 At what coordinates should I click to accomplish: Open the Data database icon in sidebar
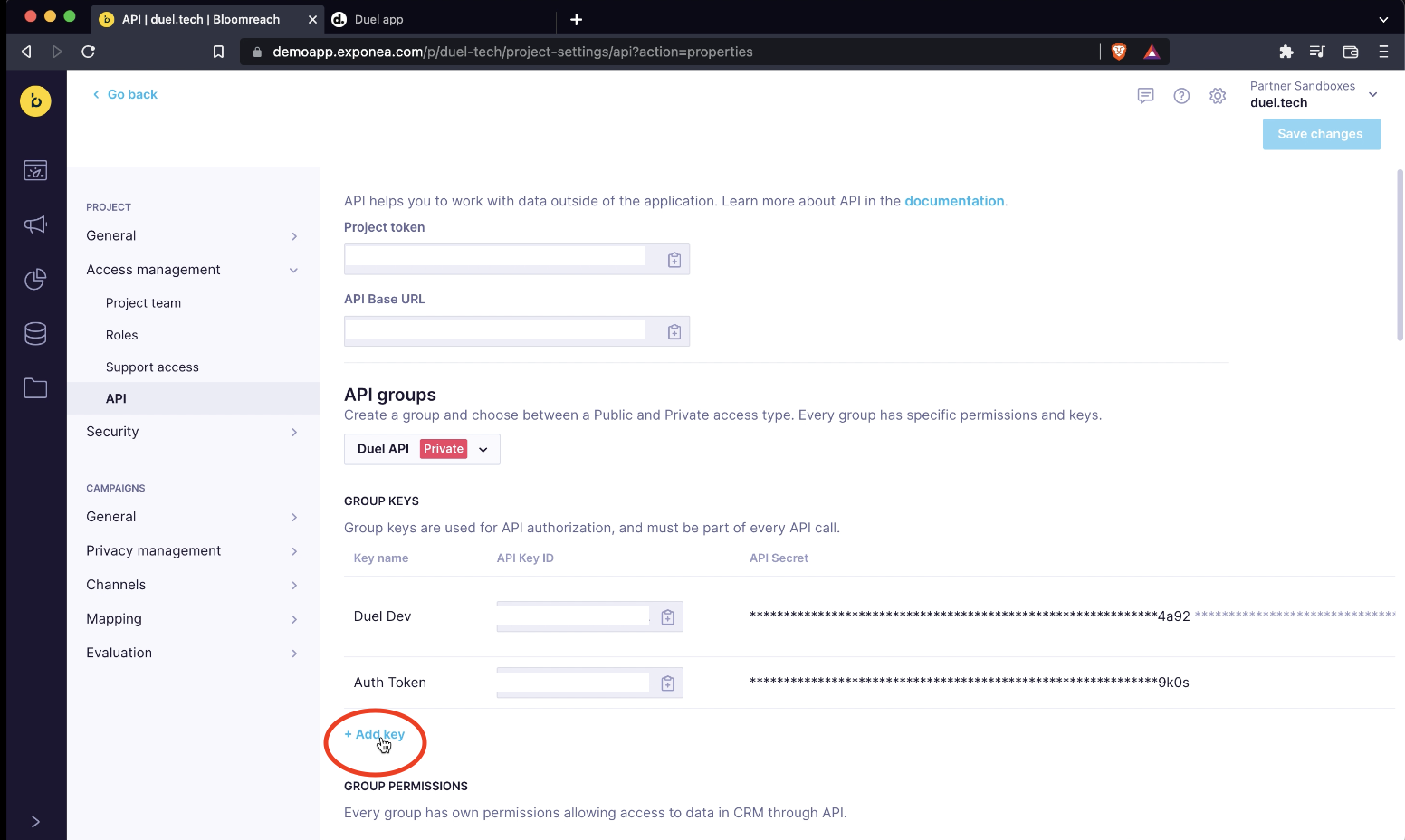pyautogui.click(x=35, y=334)
